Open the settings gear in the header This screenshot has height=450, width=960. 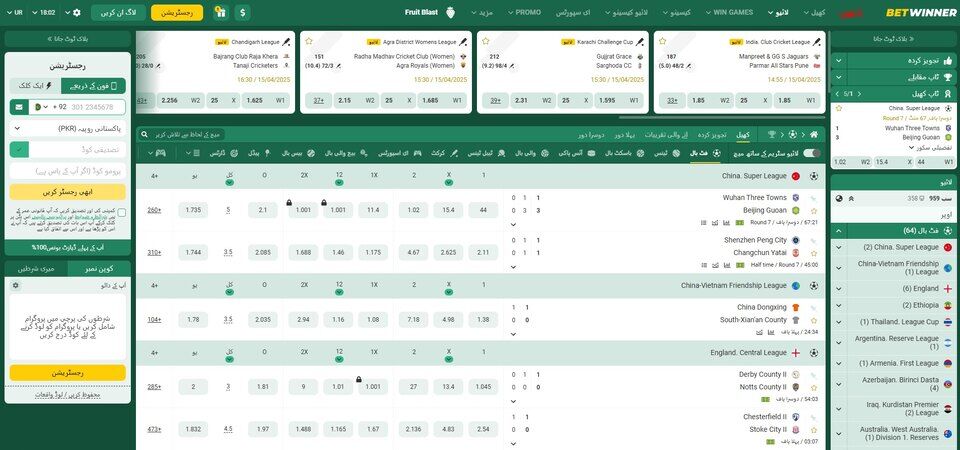point(77,12)
